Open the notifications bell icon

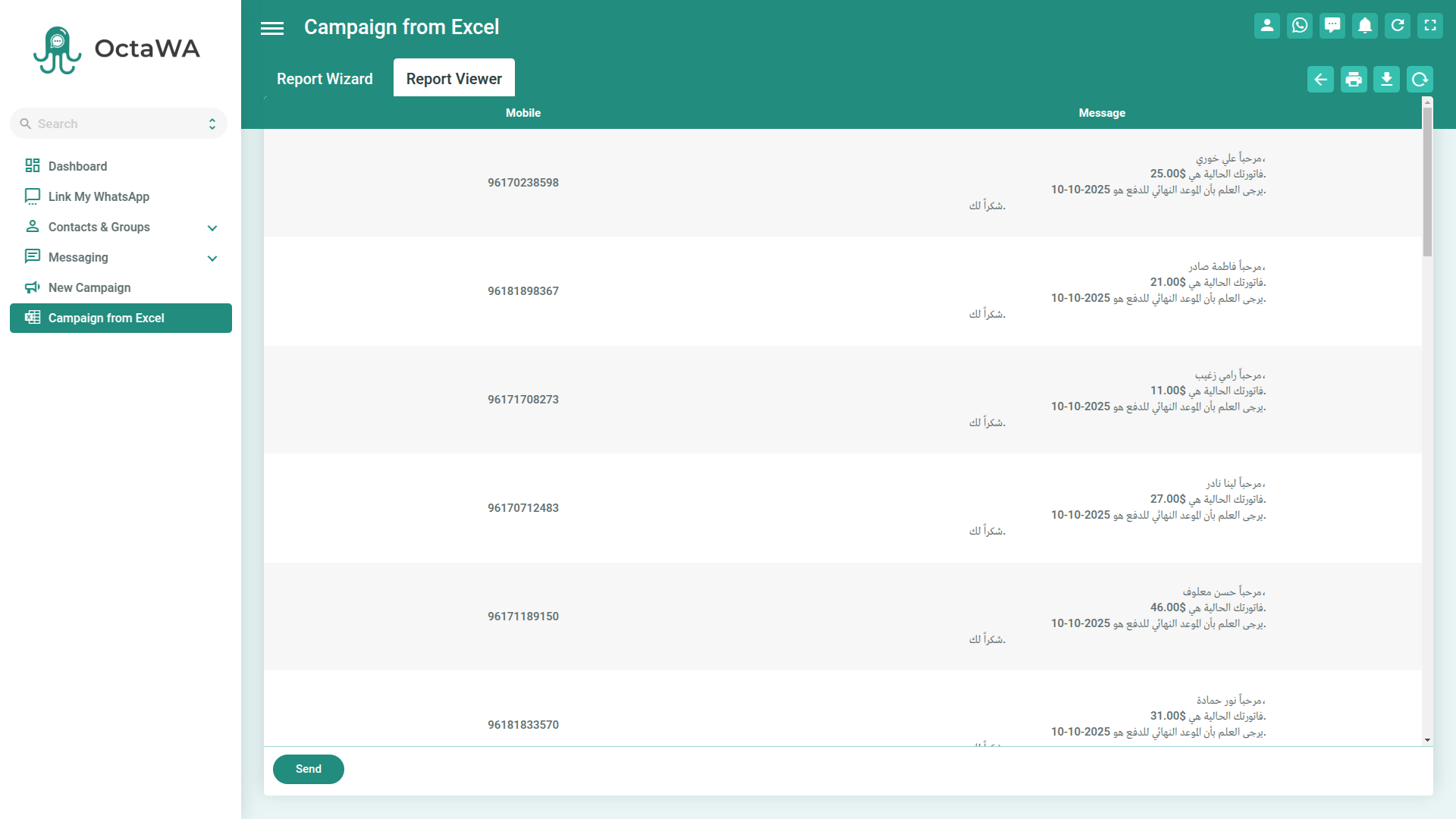(x=1364, y=26)
